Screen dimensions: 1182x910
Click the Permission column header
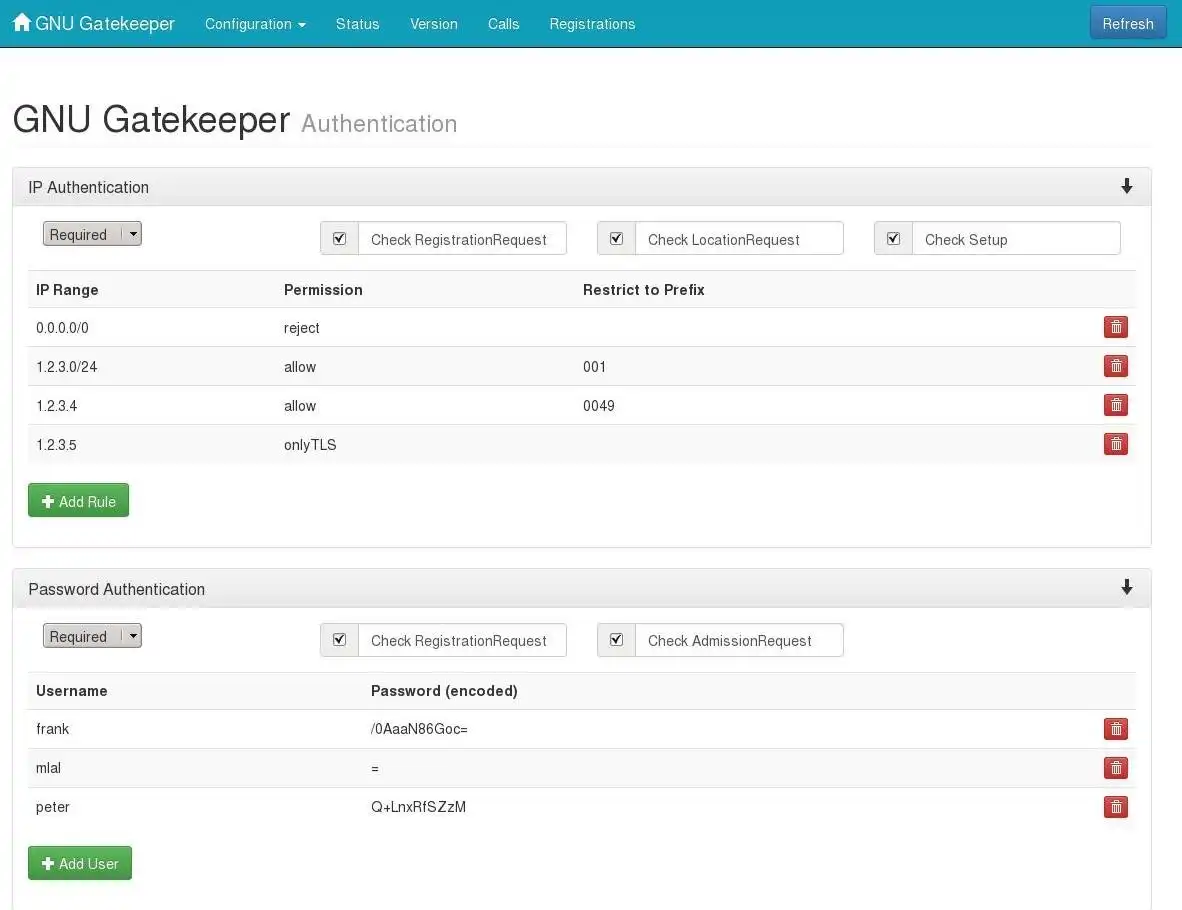323,290
